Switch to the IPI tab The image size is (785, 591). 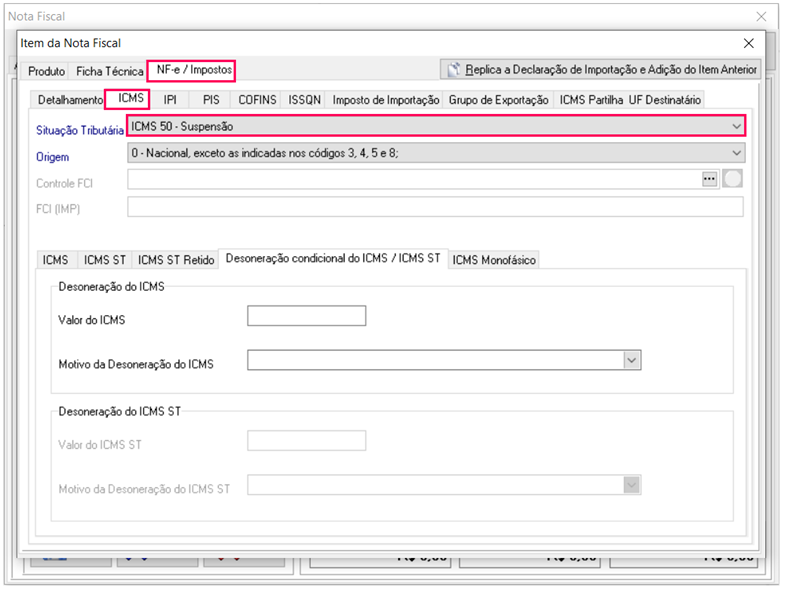point(170,100)
